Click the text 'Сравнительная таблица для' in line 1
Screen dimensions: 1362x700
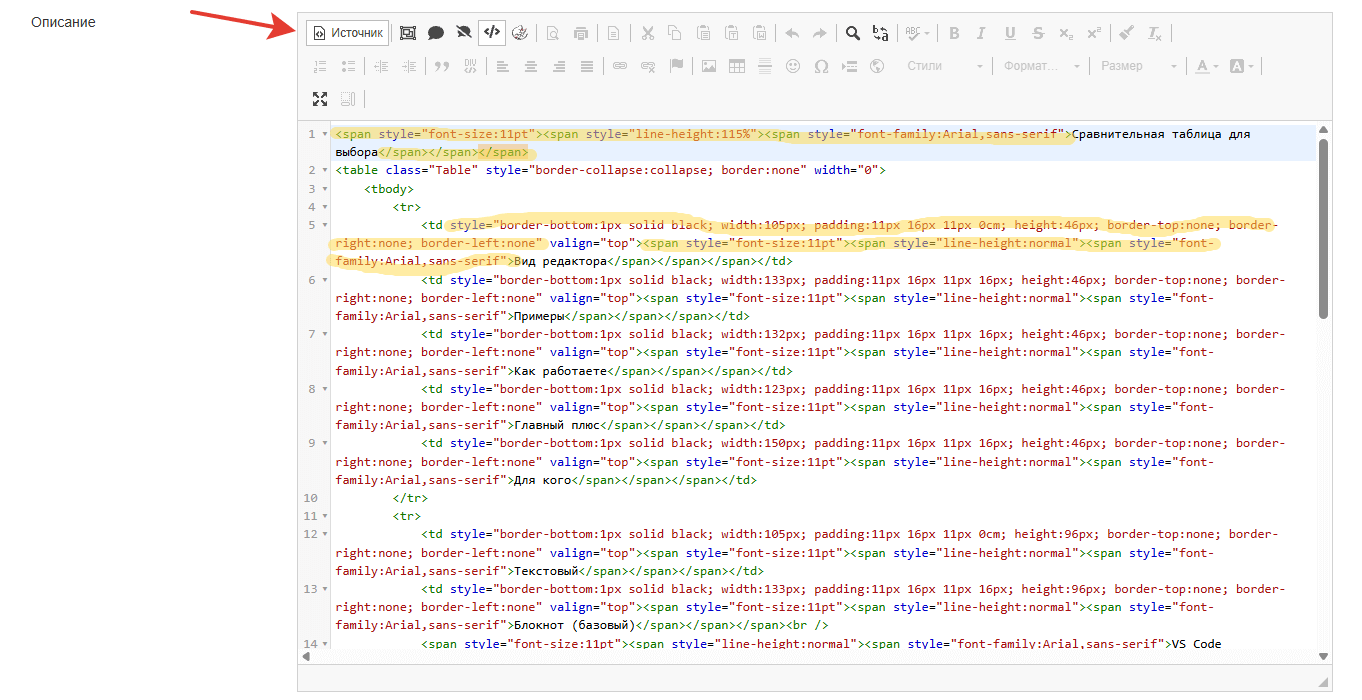[x=1160, y=134]
